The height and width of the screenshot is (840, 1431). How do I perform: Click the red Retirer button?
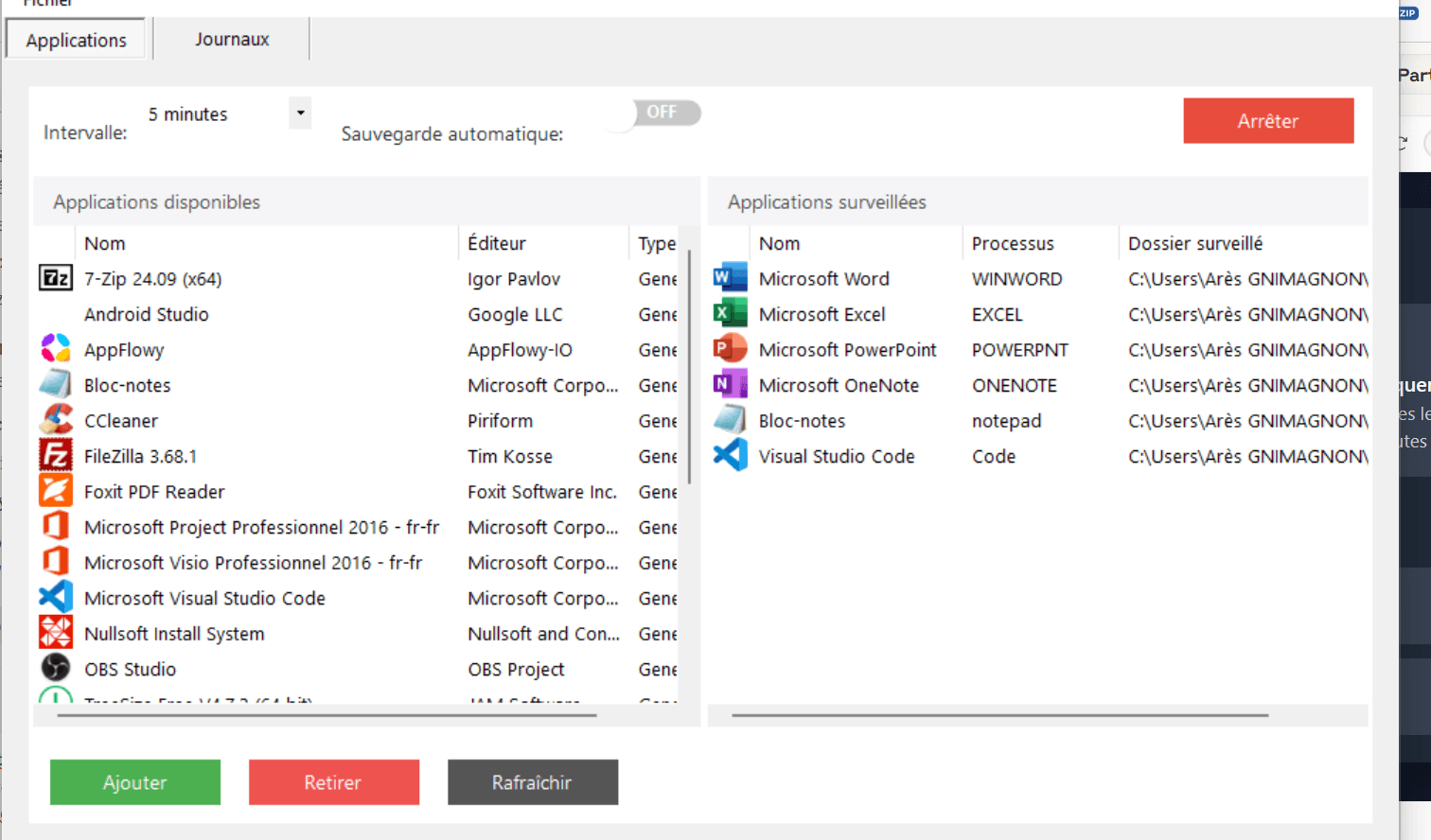(333, 782)
